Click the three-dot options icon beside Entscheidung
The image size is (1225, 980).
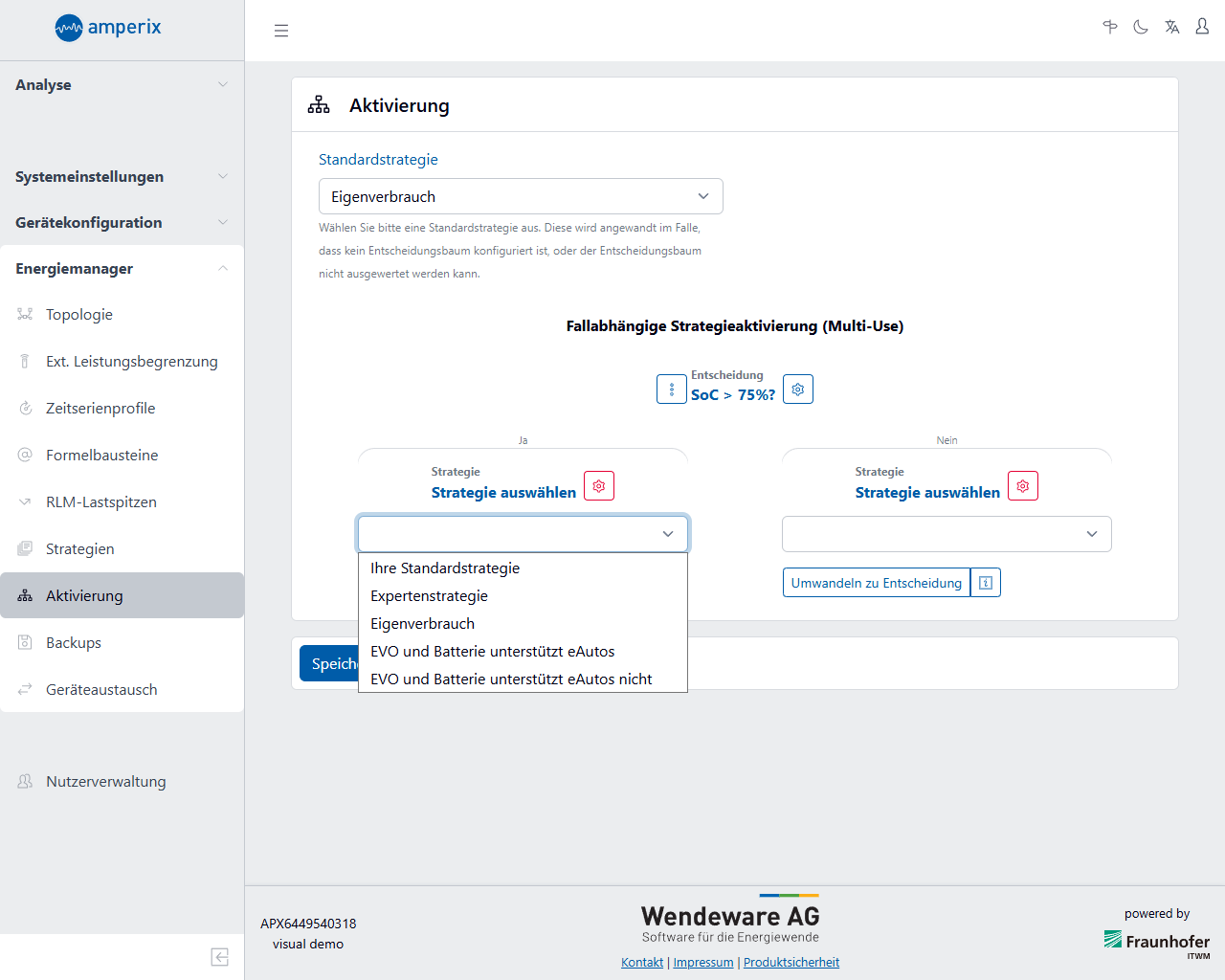pos(671,390)
